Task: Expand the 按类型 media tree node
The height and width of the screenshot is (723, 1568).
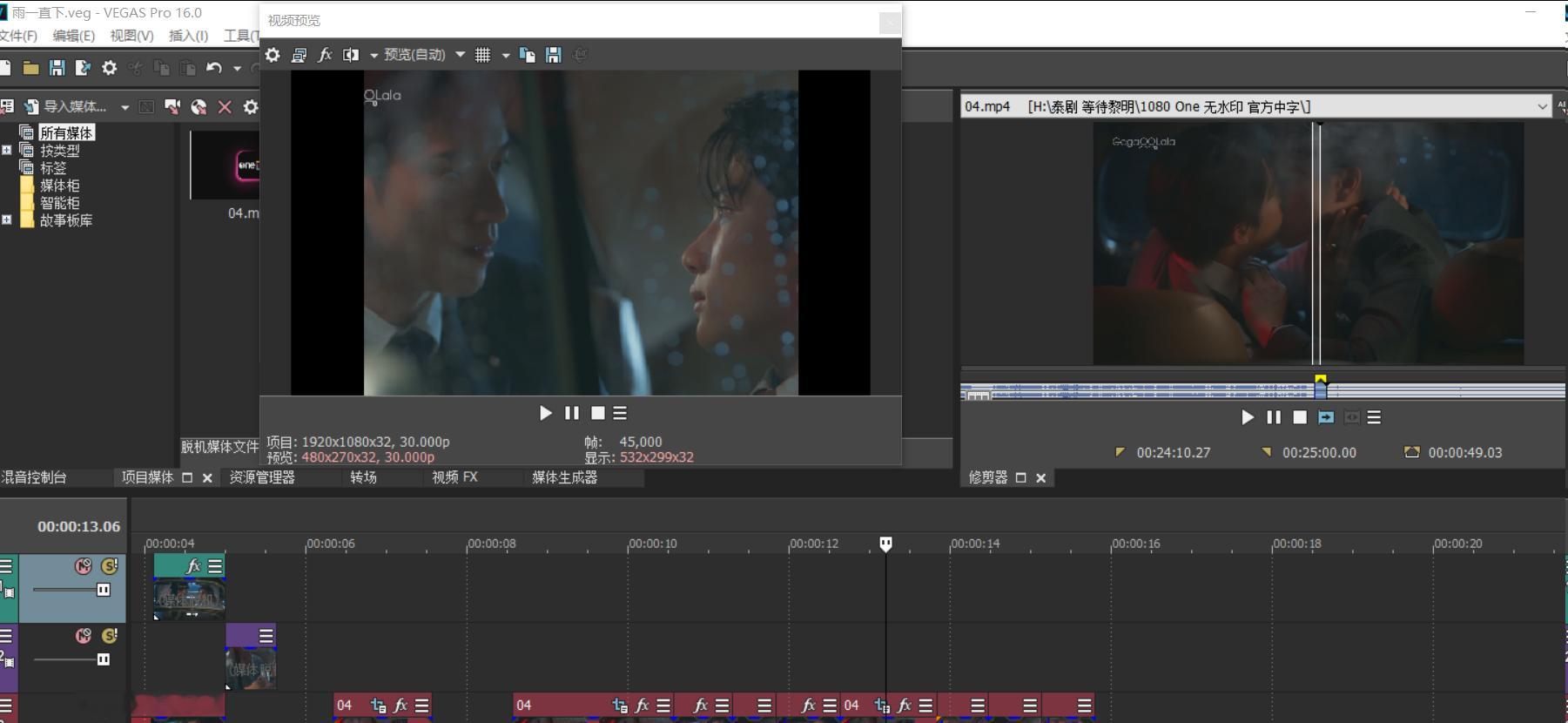Action: [7, 150]
